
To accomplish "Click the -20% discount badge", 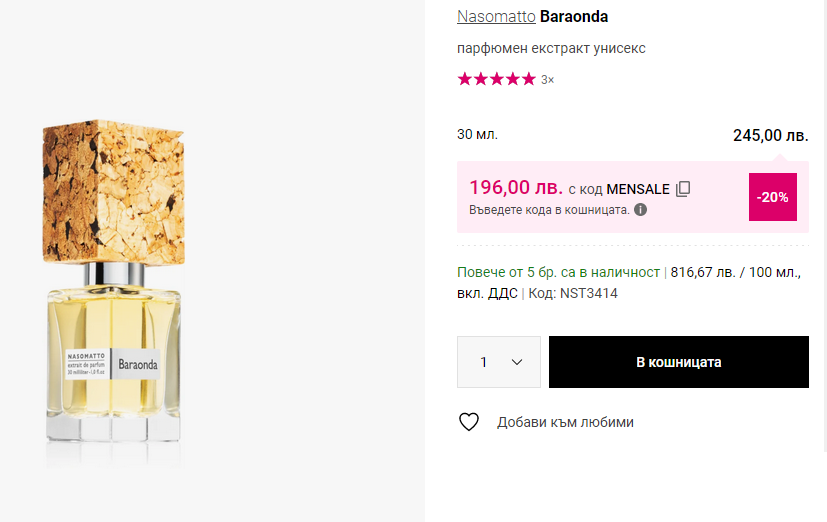I will 773,197.
